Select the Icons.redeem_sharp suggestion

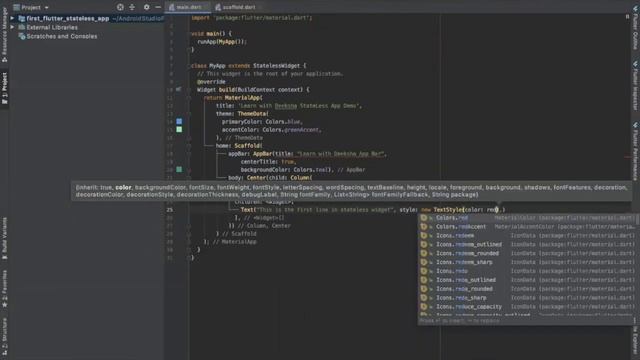pos(527,262)
